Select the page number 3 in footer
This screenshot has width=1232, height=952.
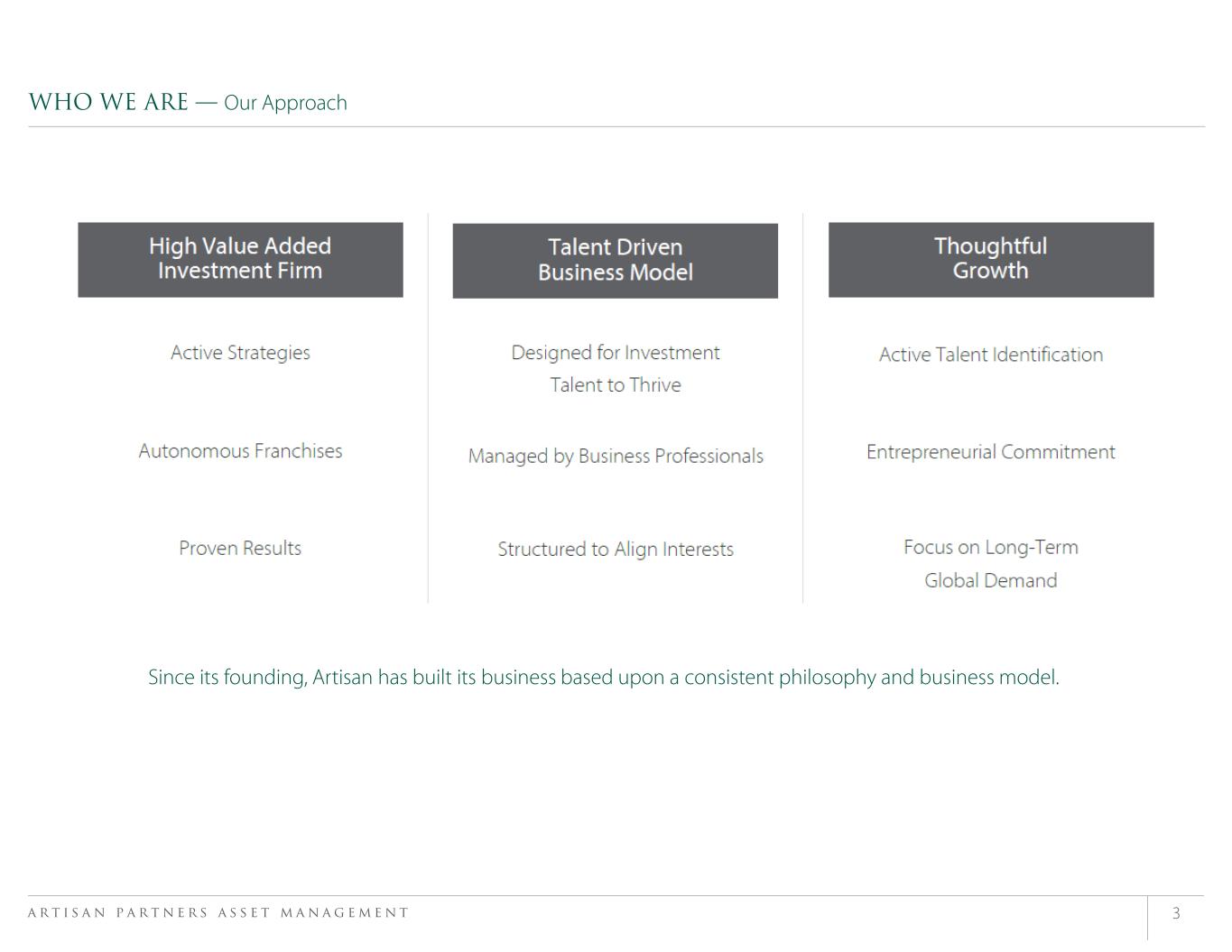(1176, 914)
